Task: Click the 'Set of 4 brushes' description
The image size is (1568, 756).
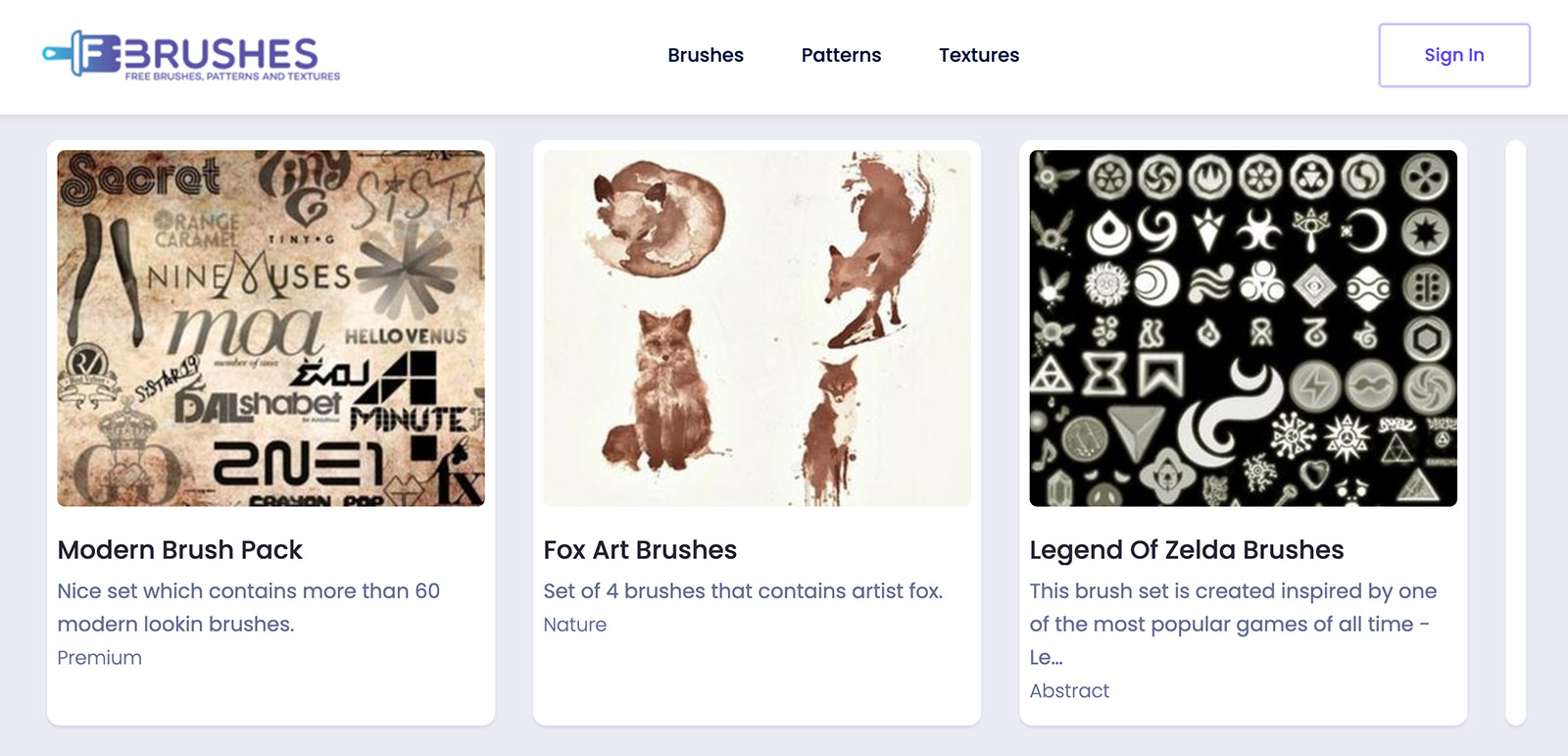Action: [742, 591]
